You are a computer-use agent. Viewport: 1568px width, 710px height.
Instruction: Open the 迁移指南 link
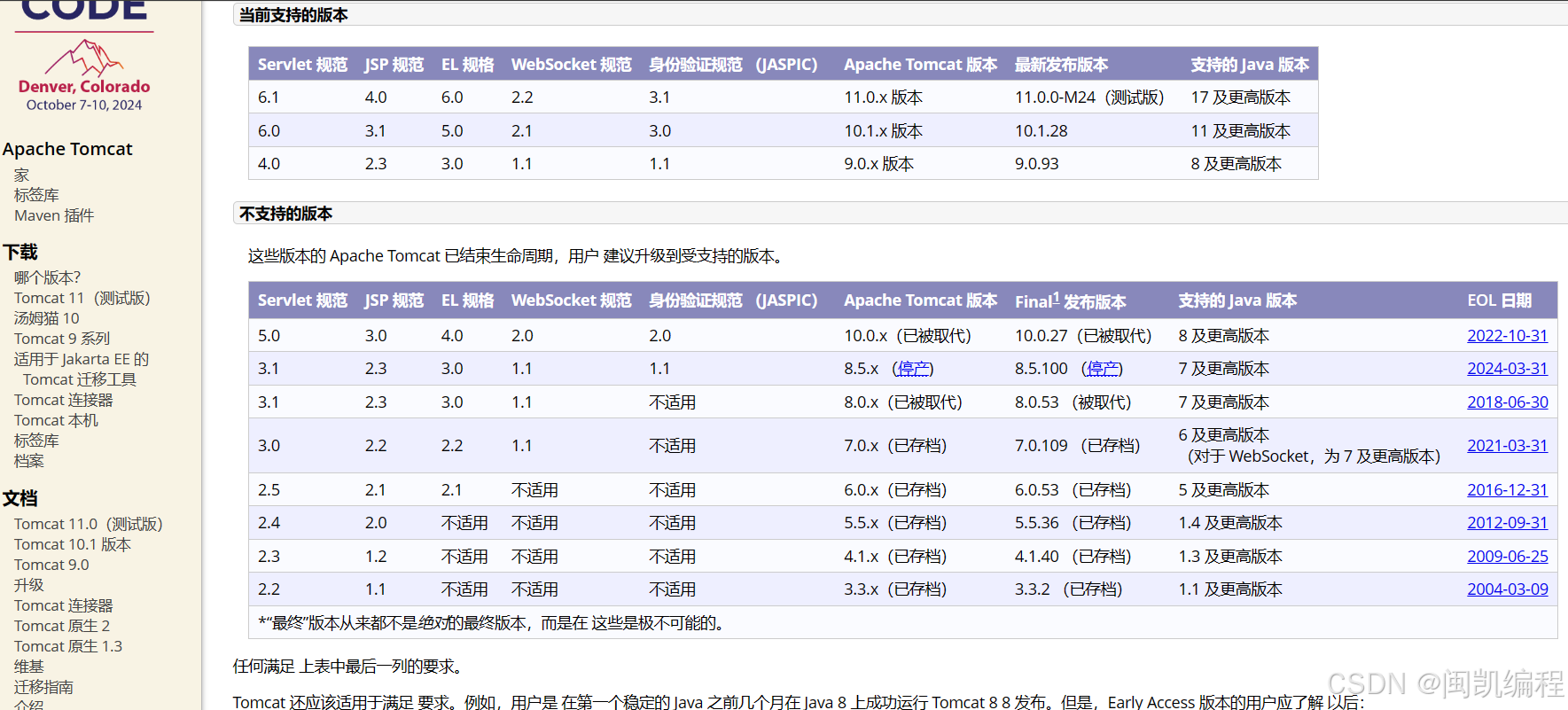43,687
